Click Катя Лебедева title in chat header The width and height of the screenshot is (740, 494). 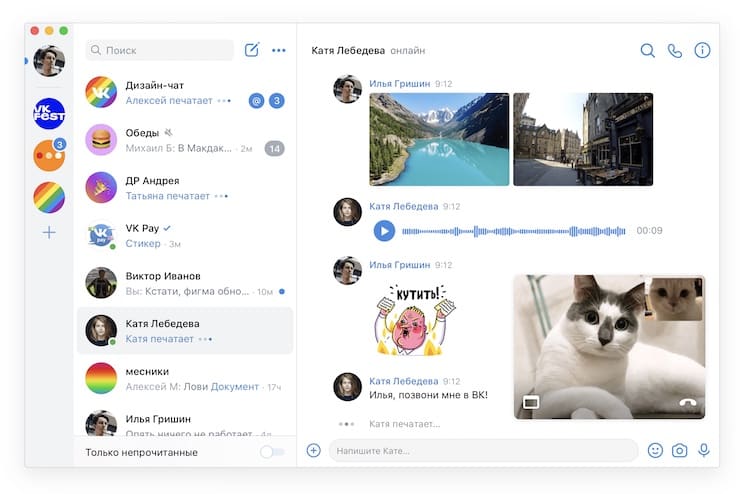click(348, 50)
